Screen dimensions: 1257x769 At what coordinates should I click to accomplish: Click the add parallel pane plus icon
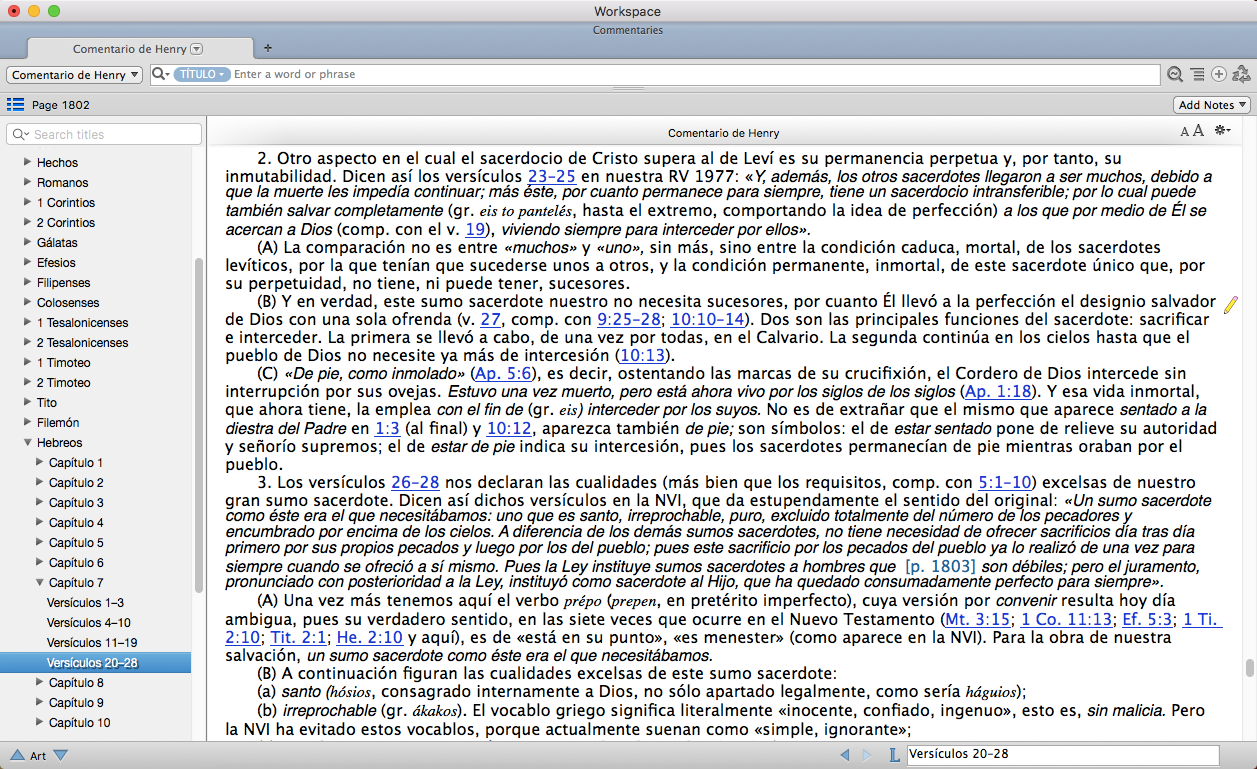tap(1219, 74)
